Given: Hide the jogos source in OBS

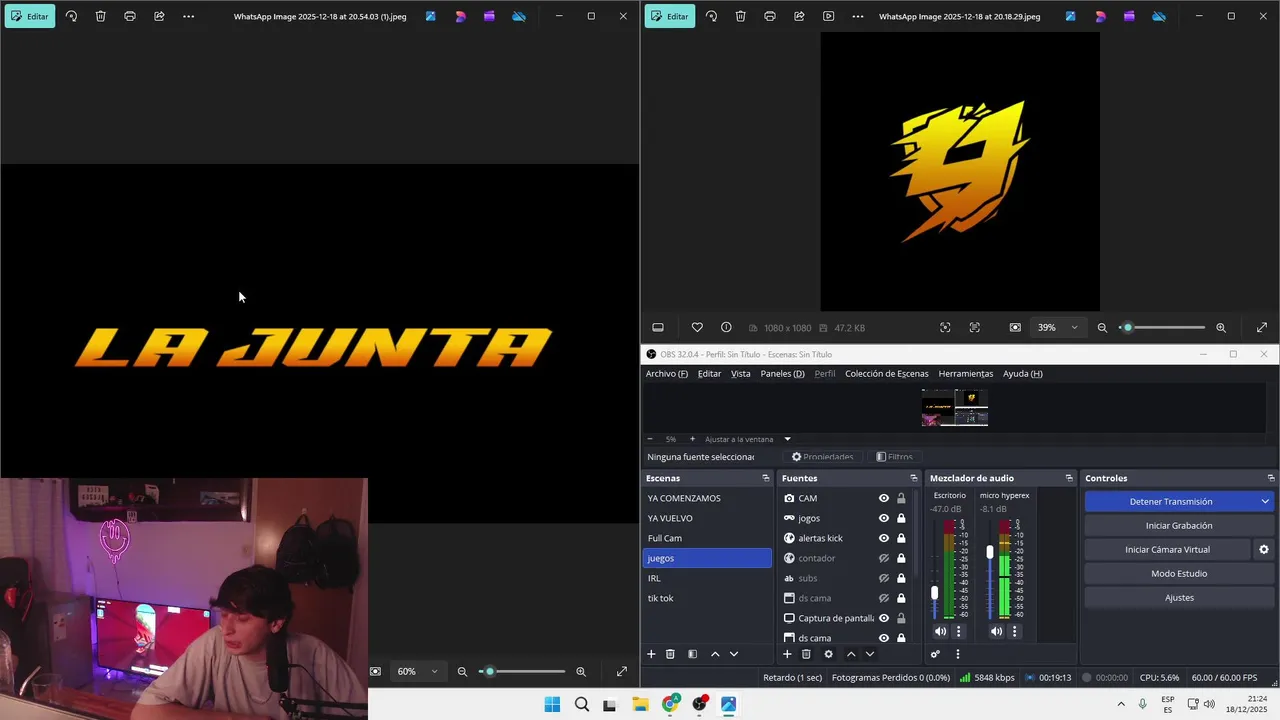Looking at the screenshot, I should 884,518.
